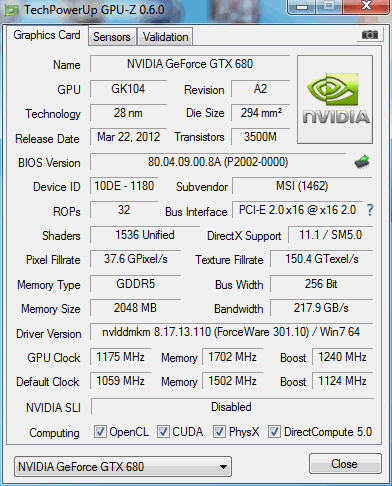The width and height of the screenshot is (392, 486).
Task: Click the Driver Version field
Action: pyautogui.click(x=231, y=332)
